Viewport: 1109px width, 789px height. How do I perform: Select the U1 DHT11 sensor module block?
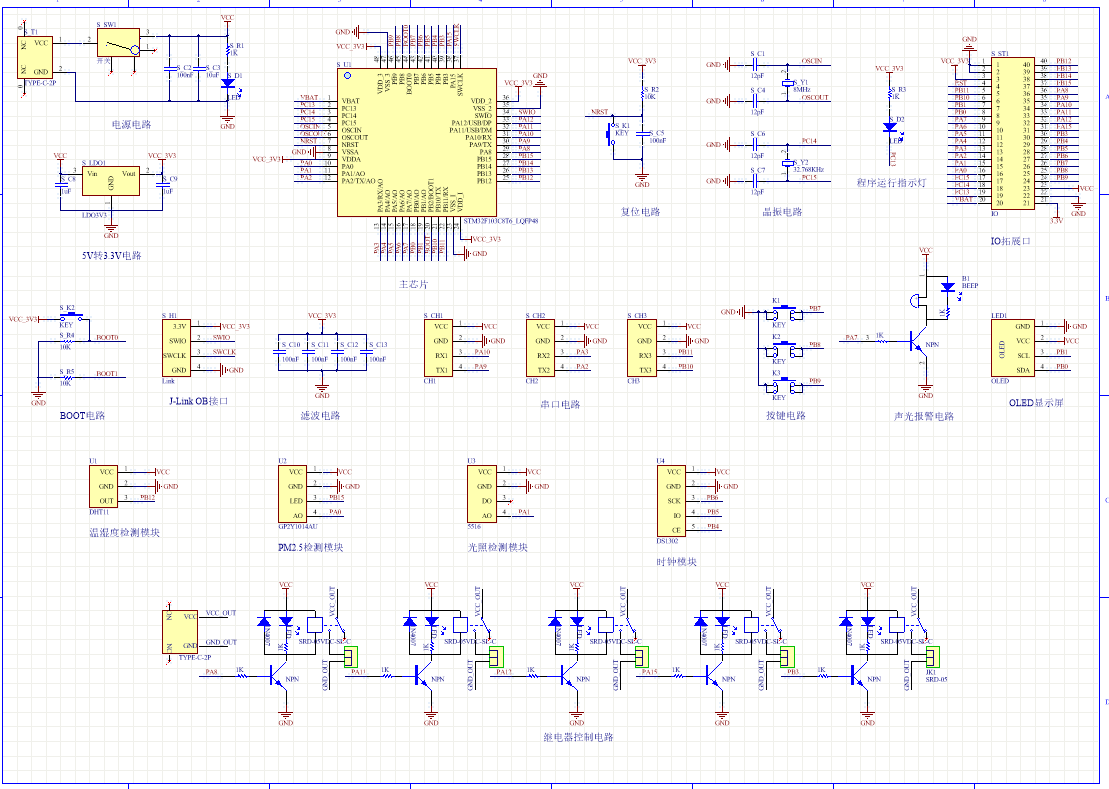coord(103,486)
